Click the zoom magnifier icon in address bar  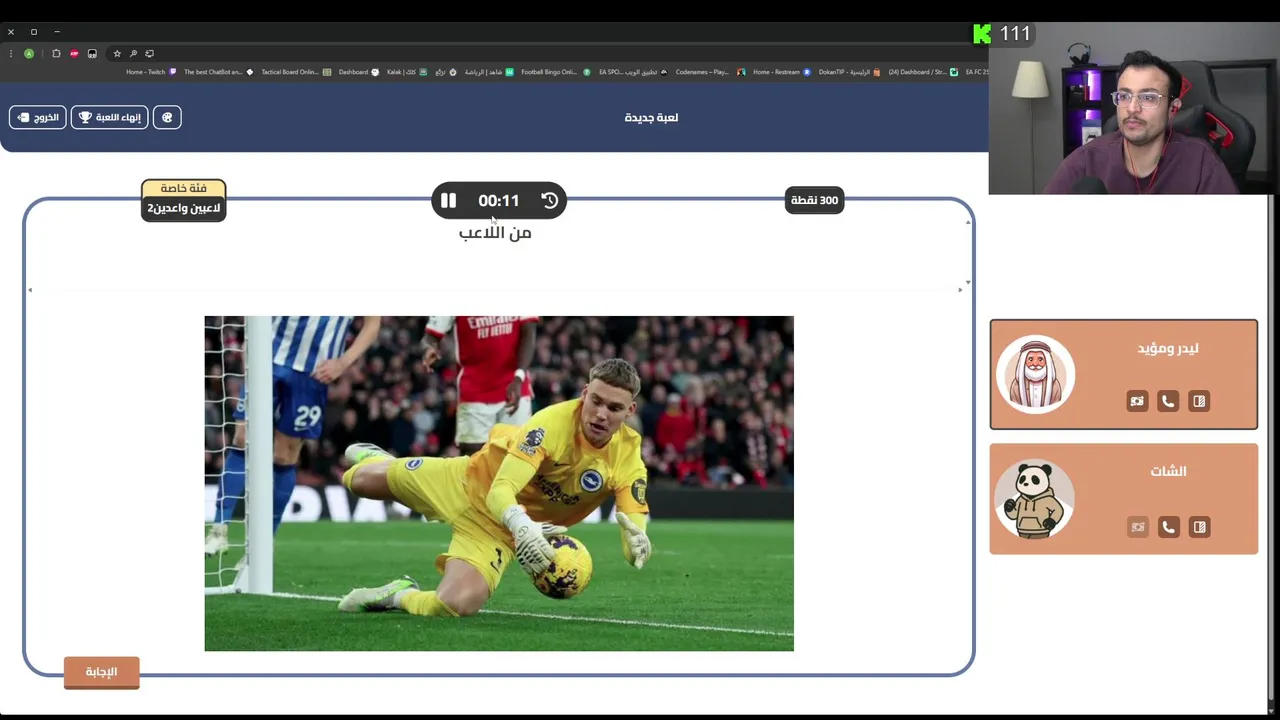point(133,53)
